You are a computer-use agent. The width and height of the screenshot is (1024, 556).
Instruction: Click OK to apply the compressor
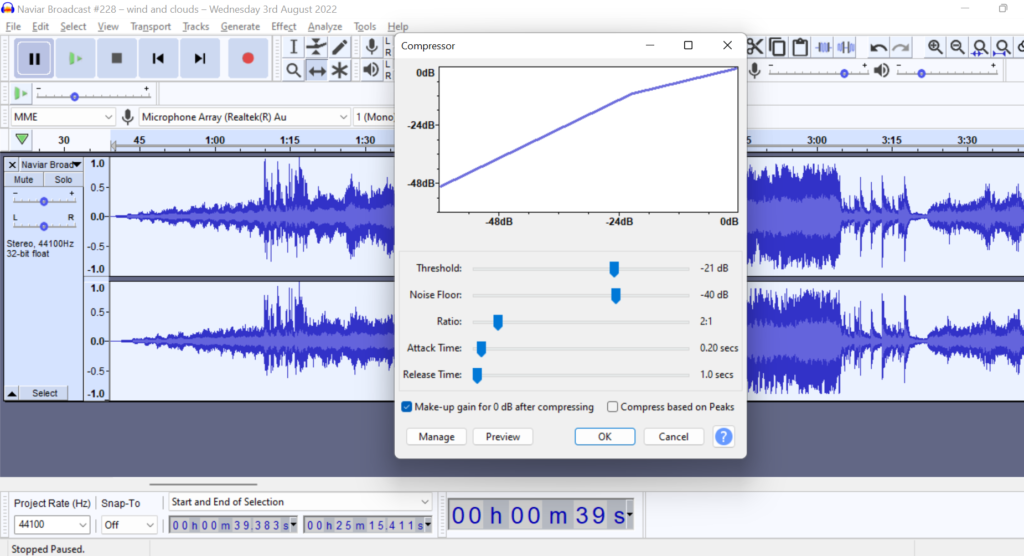[604, 437]
